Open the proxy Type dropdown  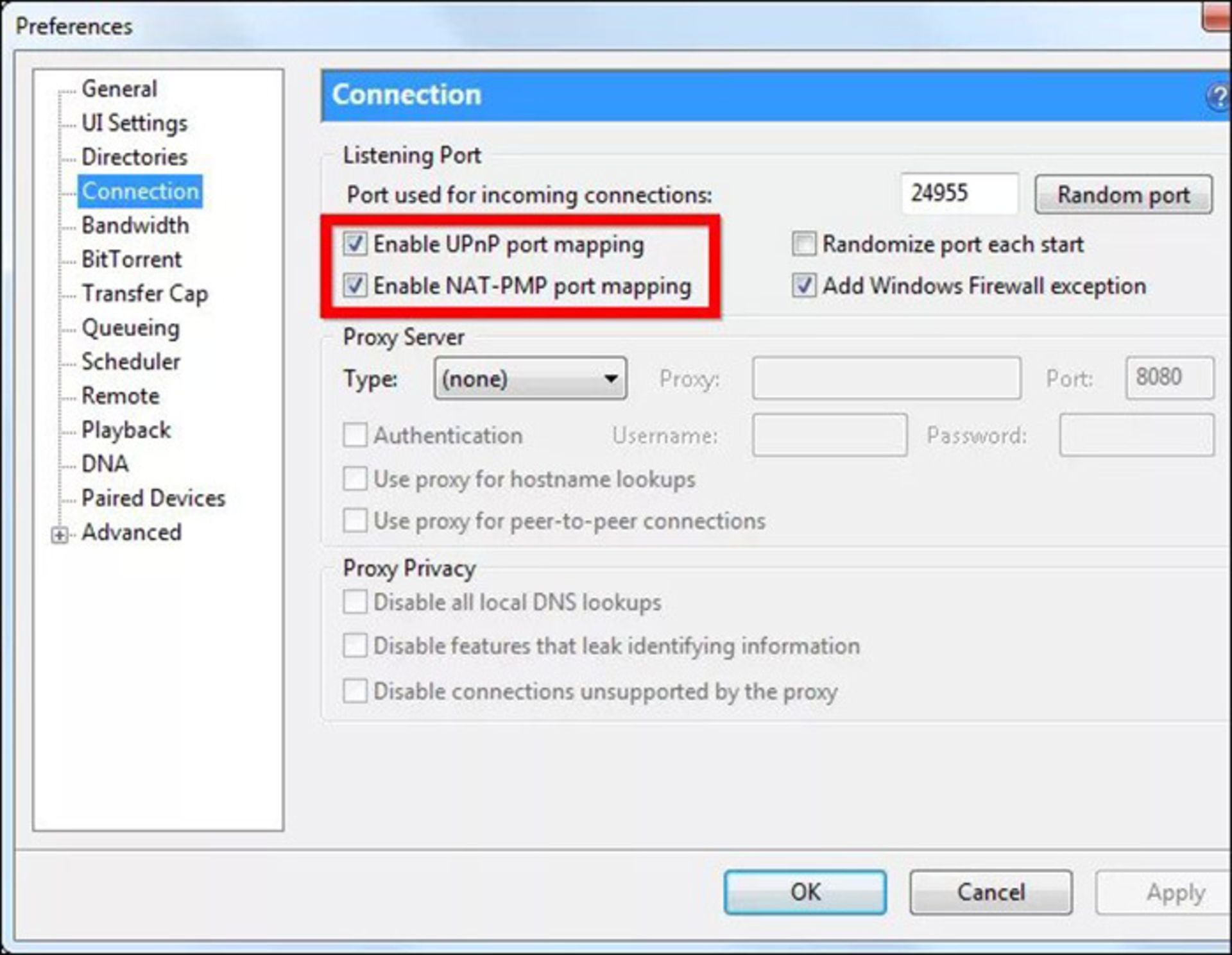click(529, 378)
